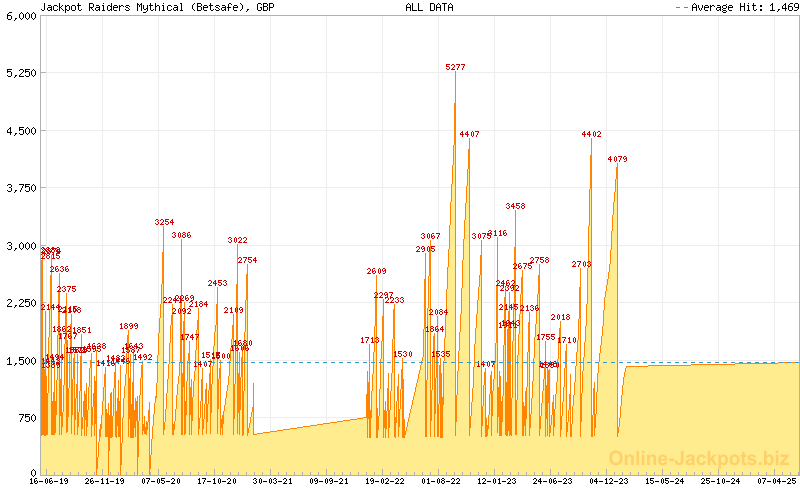800x490 pixels.
Task: Click the ALL DATA heading
Action: click(429, 7)
